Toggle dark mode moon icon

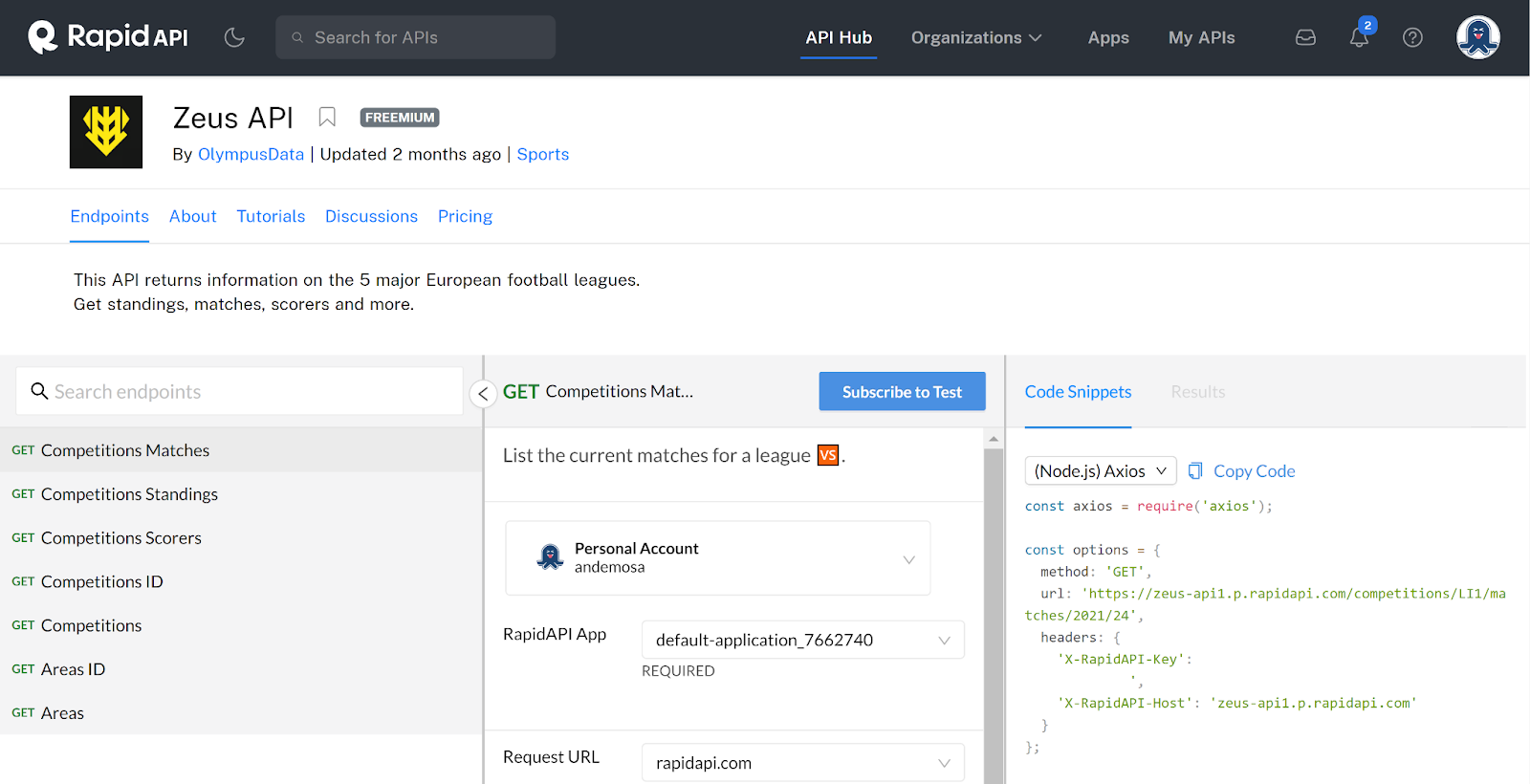point(234,37)
